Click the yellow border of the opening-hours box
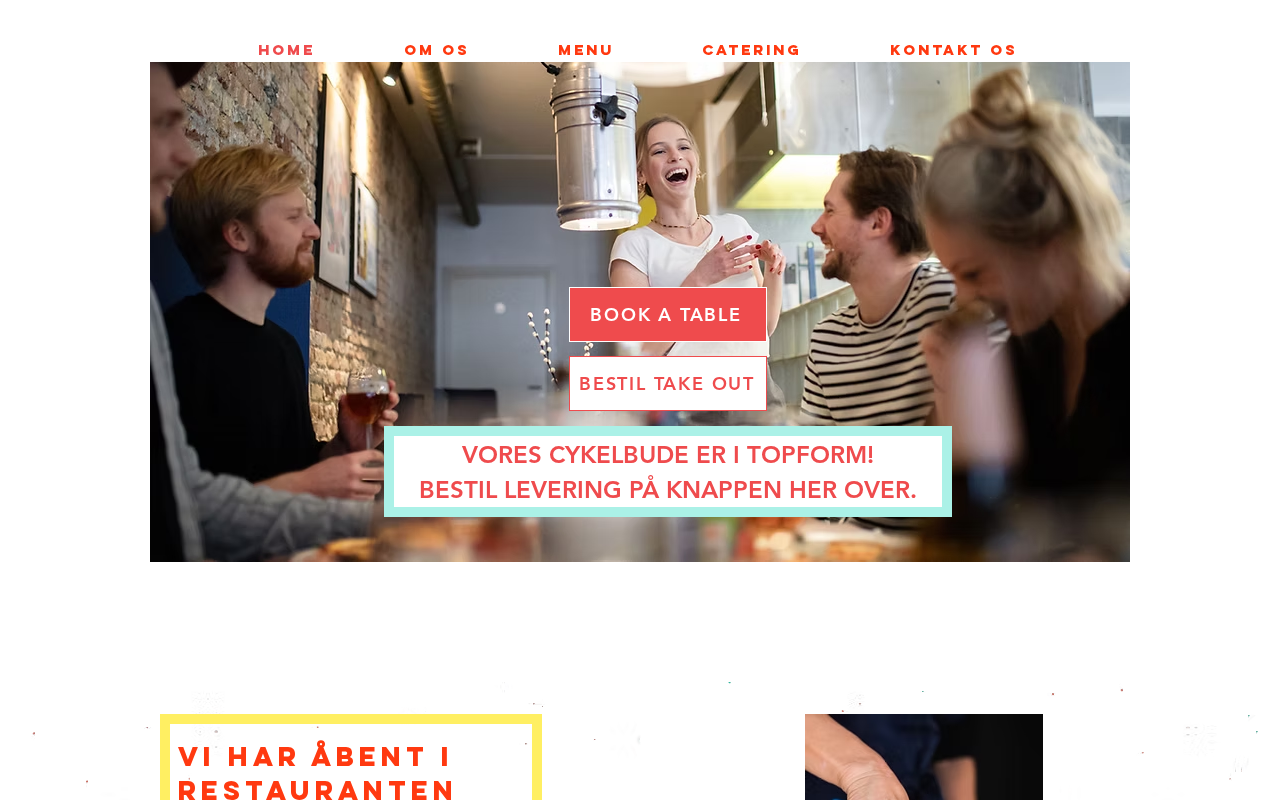The image size is (1280, 800). click(x=351, y=719)
